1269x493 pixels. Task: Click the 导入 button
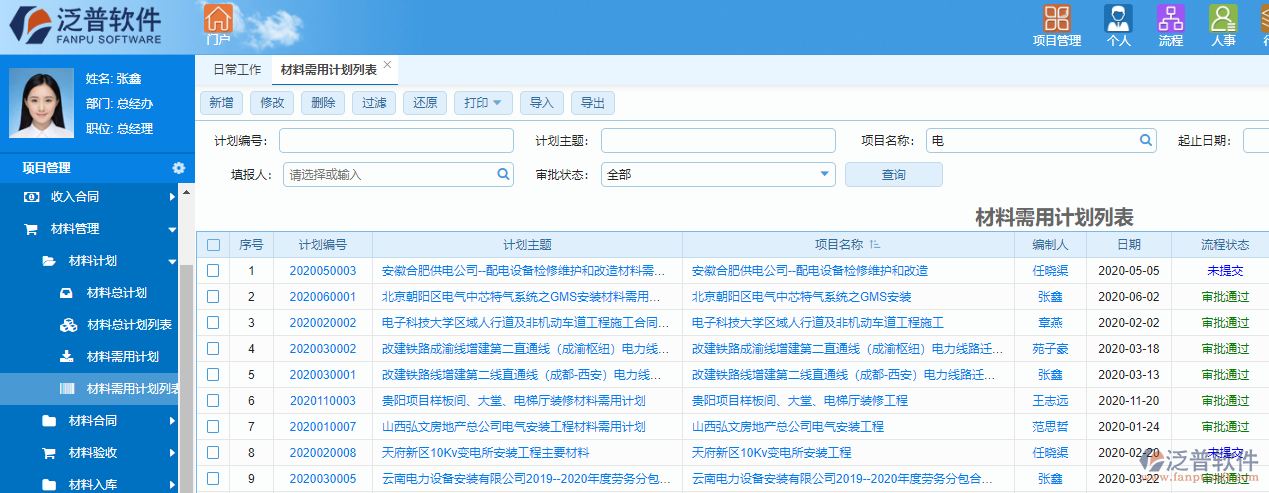point(542,103)
